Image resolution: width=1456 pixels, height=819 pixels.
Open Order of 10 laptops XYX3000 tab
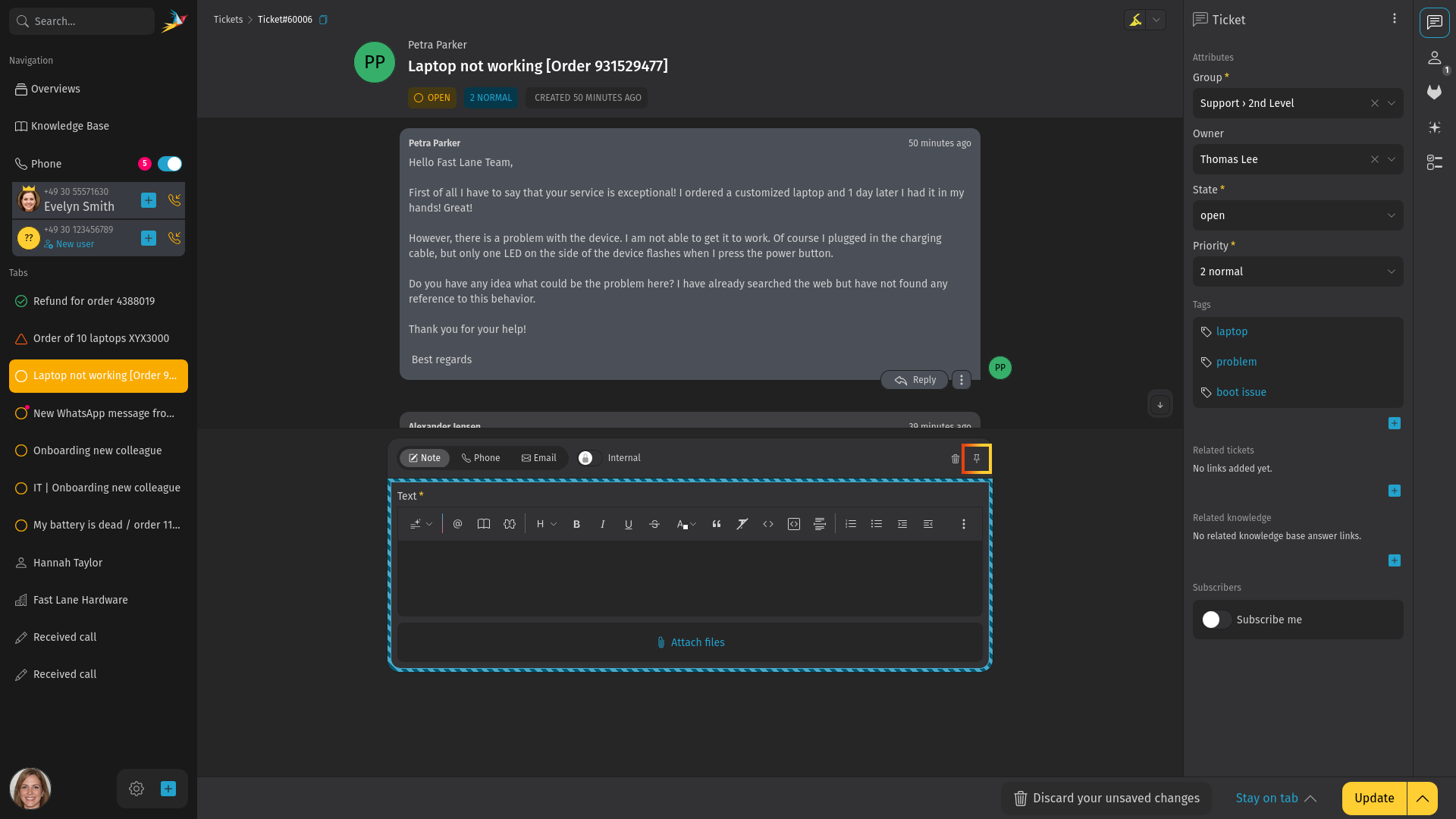pos(99,338)
